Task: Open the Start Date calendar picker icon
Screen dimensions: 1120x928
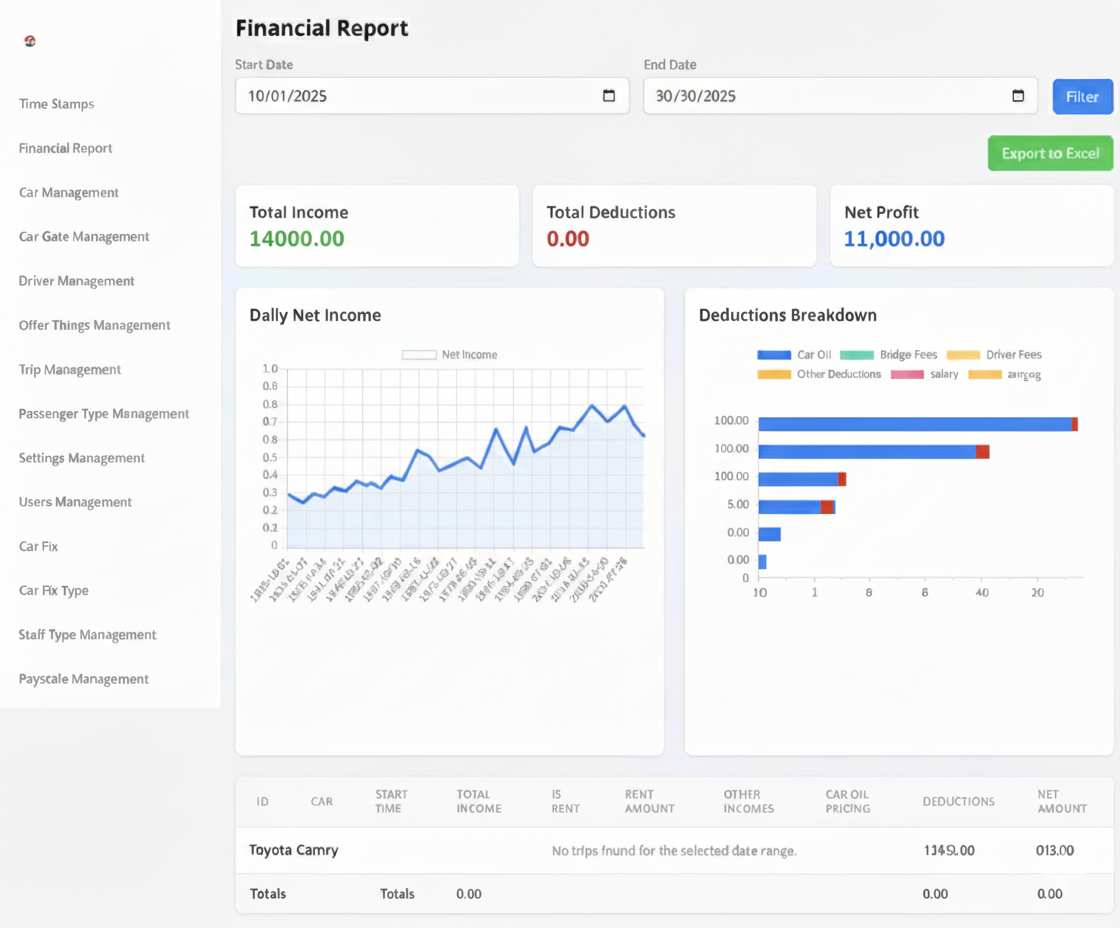Action: click(609, 96)
